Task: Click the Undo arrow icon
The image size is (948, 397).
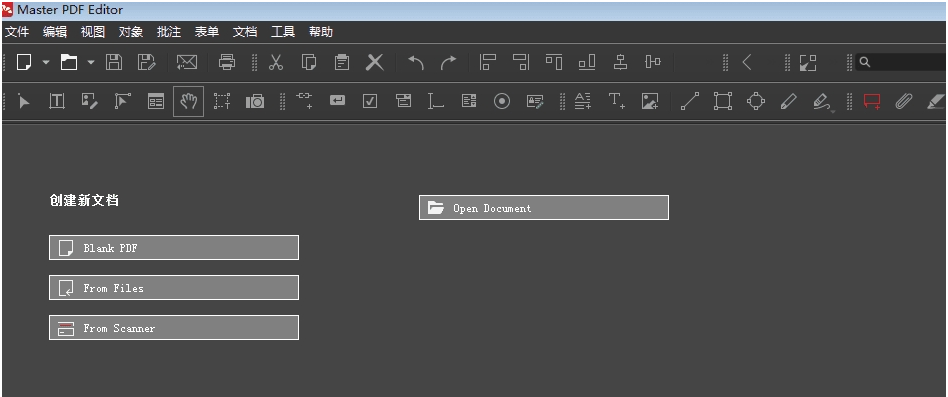Action: point(415,62)
